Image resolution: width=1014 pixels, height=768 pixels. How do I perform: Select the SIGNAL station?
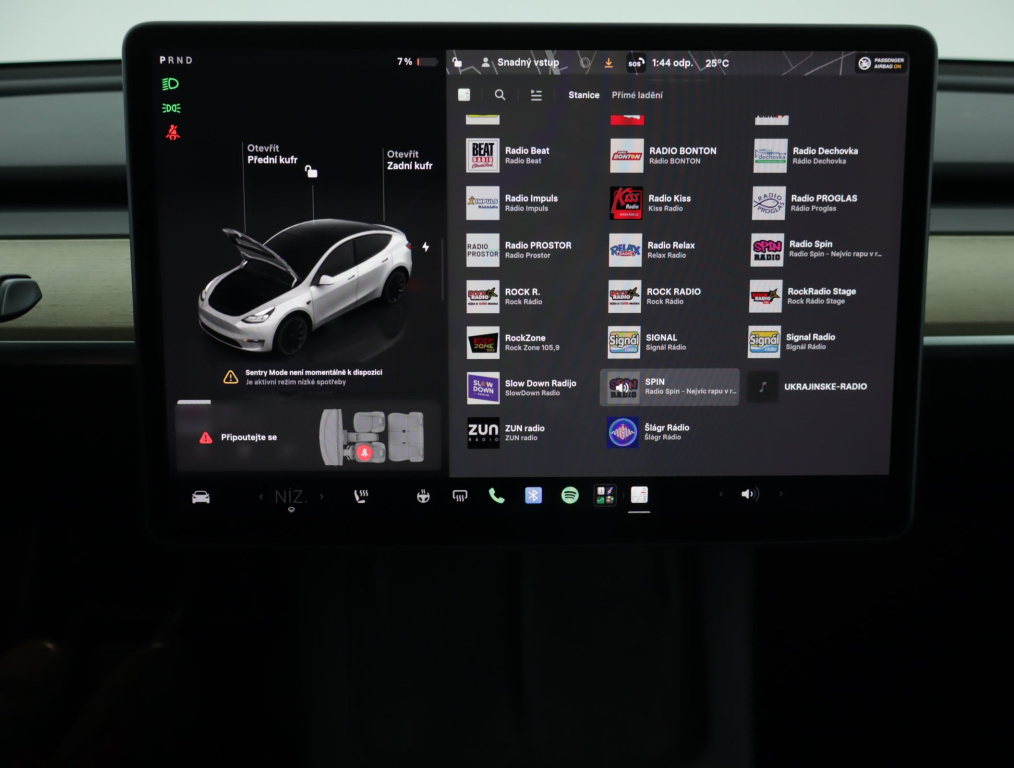671,342
